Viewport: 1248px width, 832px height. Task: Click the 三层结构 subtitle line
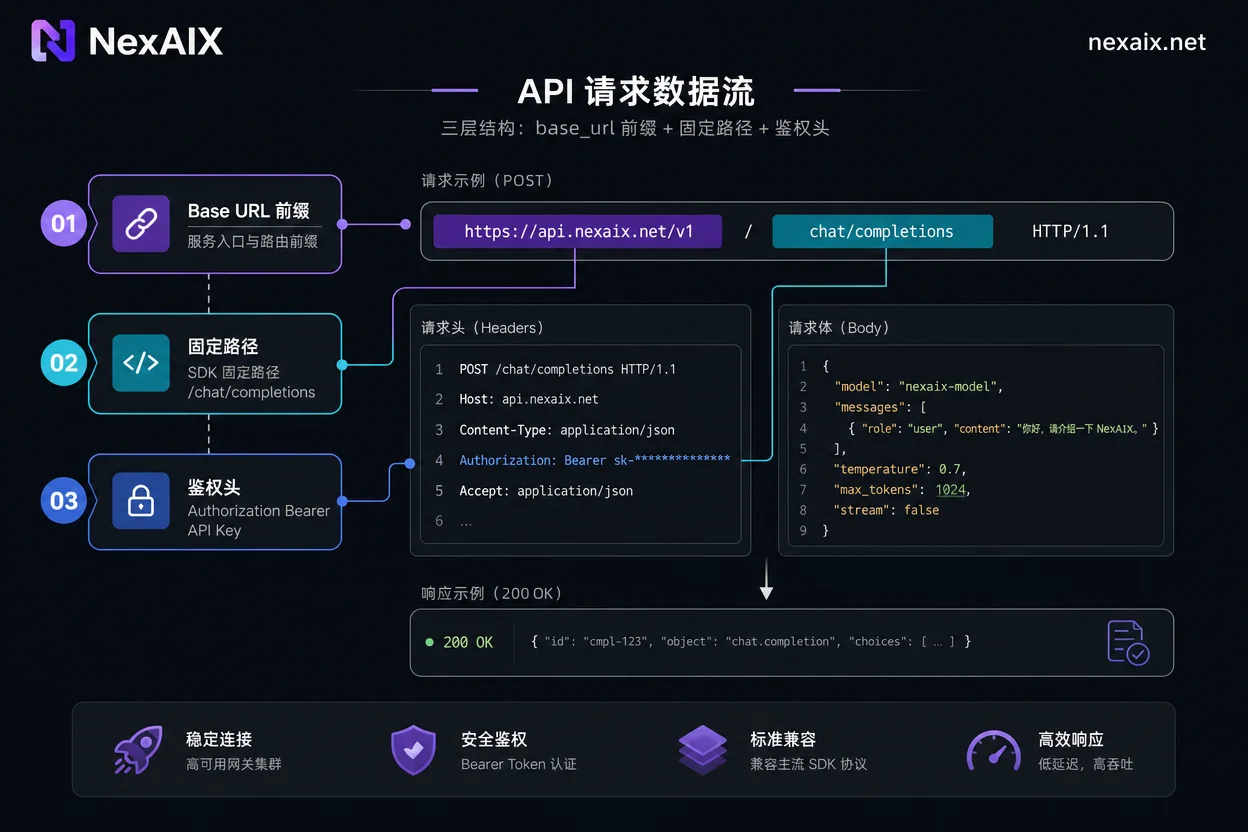tap(635, 128)
